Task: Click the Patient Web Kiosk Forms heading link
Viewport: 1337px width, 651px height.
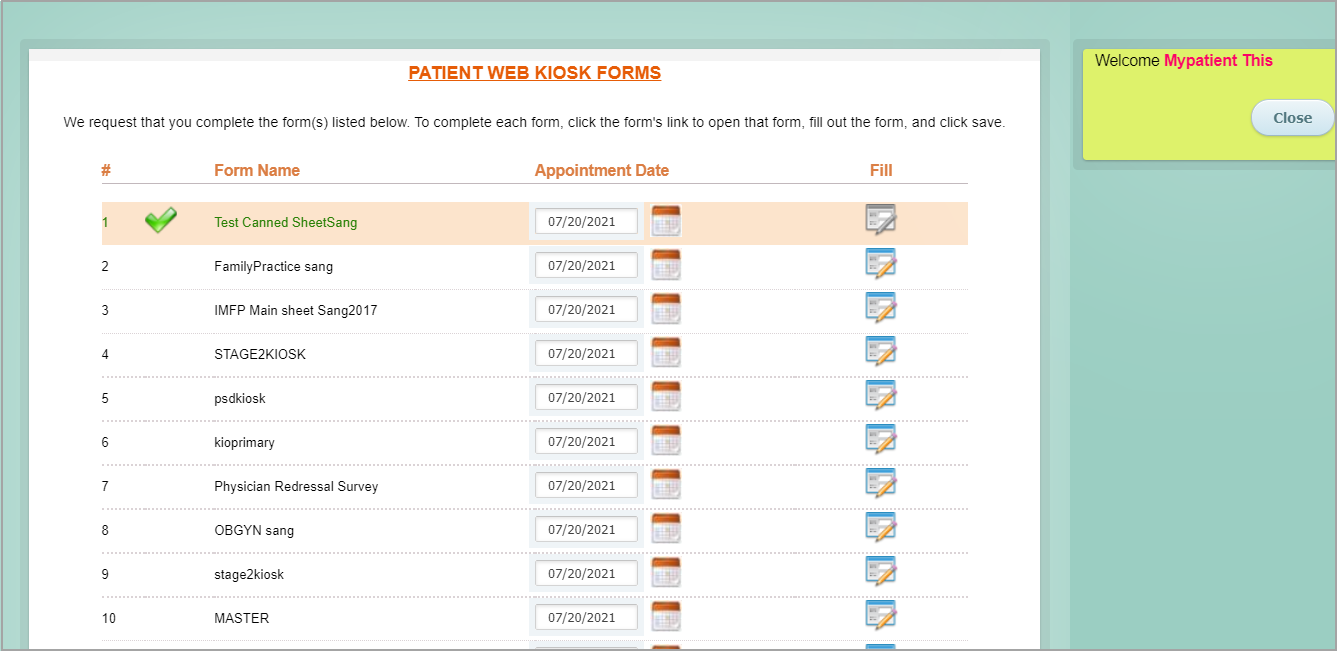Action: tap(534, 73)
